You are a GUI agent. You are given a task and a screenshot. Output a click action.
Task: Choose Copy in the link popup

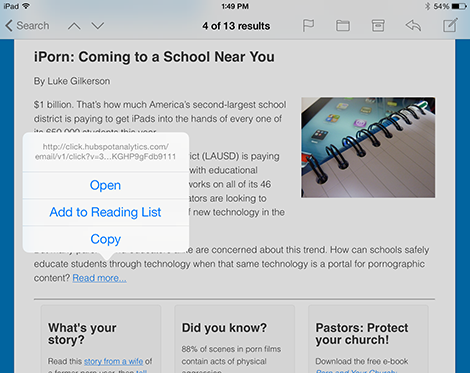[105, 239]
